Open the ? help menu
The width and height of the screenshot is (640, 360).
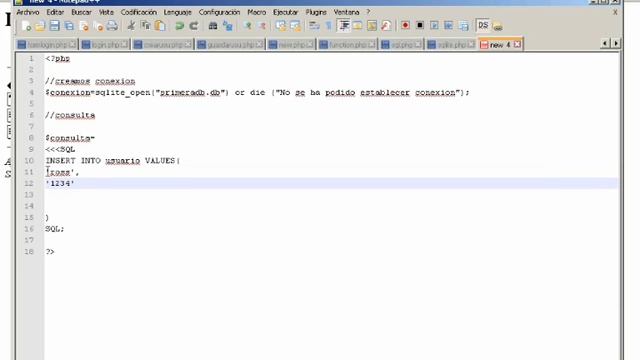tap(368, 12)
